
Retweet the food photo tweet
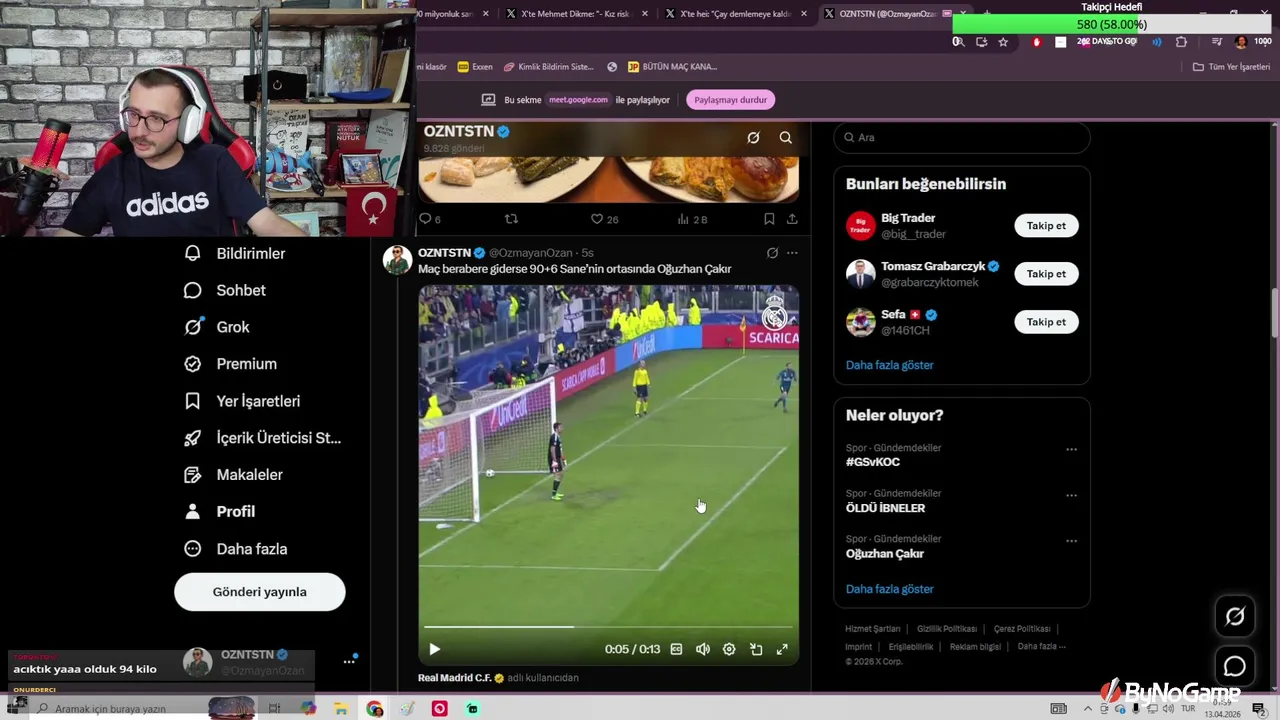511,219
